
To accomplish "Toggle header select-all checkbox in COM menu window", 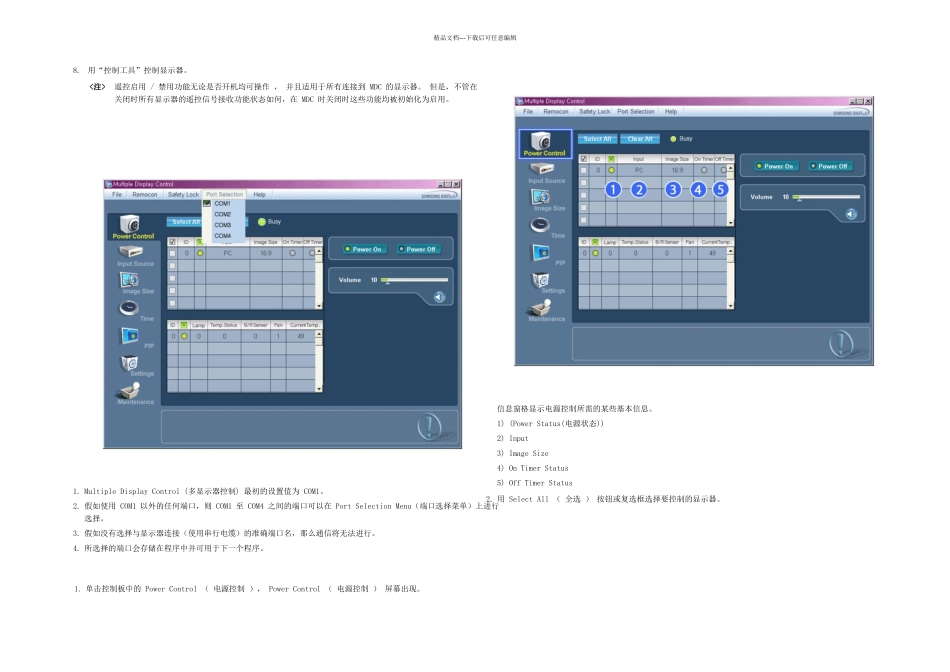I will tap(173, 242).
